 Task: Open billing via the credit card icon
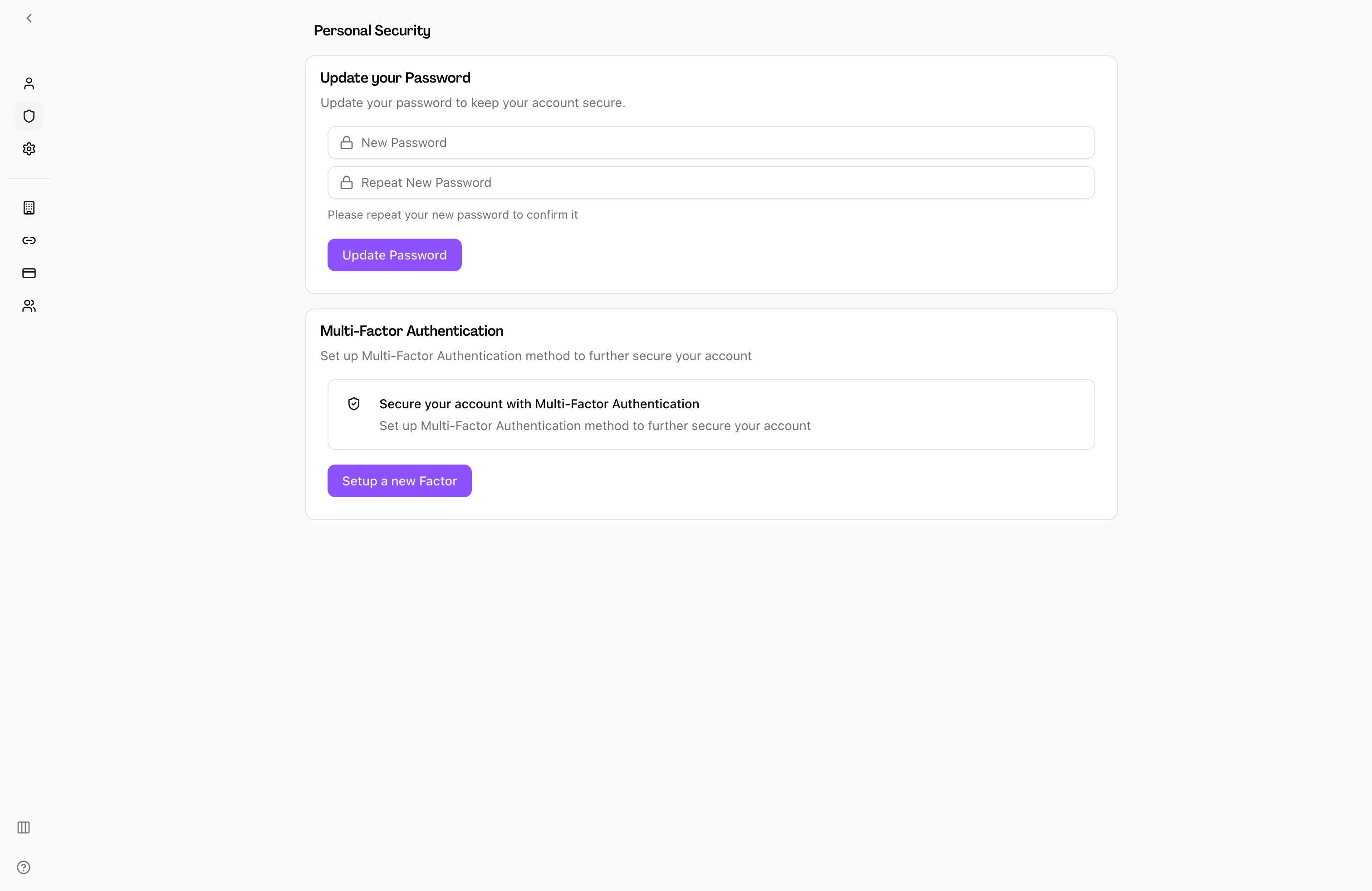(29, 273)
